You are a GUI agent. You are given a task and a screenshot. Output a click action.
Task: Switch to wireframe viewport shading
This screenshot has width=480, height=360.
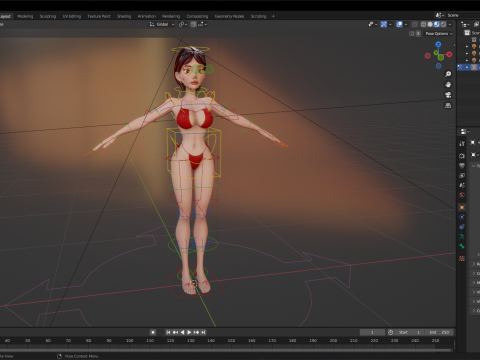423,24
